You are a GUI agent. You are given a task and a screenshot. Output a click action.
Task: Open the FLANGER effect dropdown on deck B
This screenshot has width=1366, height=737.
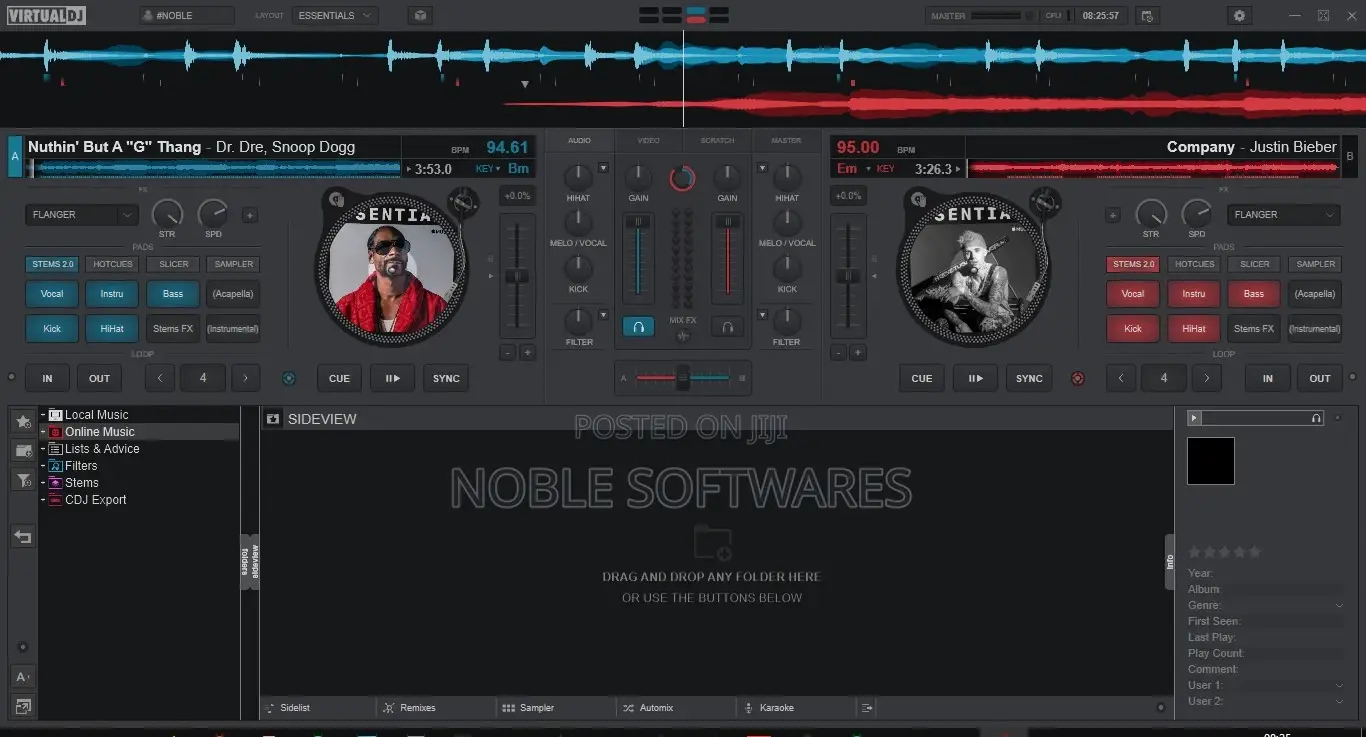1283,214
